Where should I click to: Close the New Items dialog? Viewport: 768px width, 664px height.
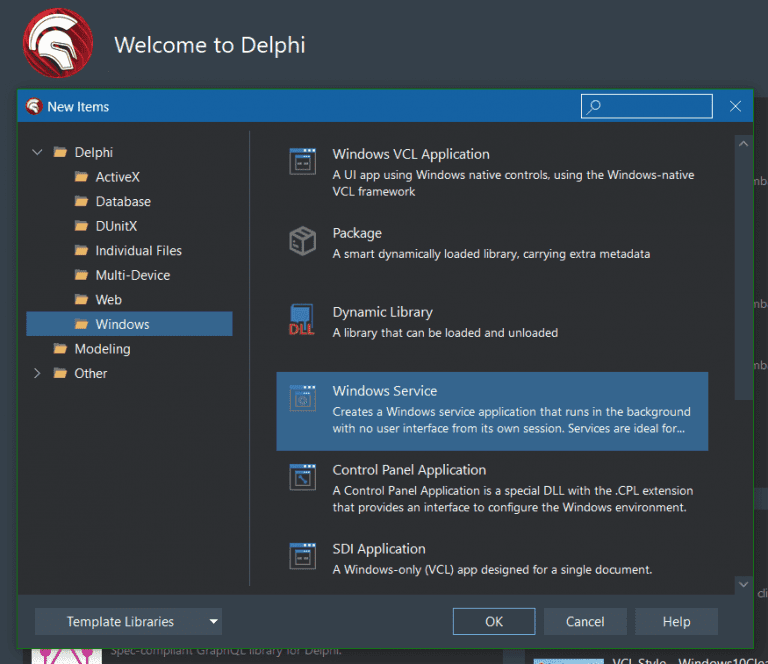coord(735,106)
